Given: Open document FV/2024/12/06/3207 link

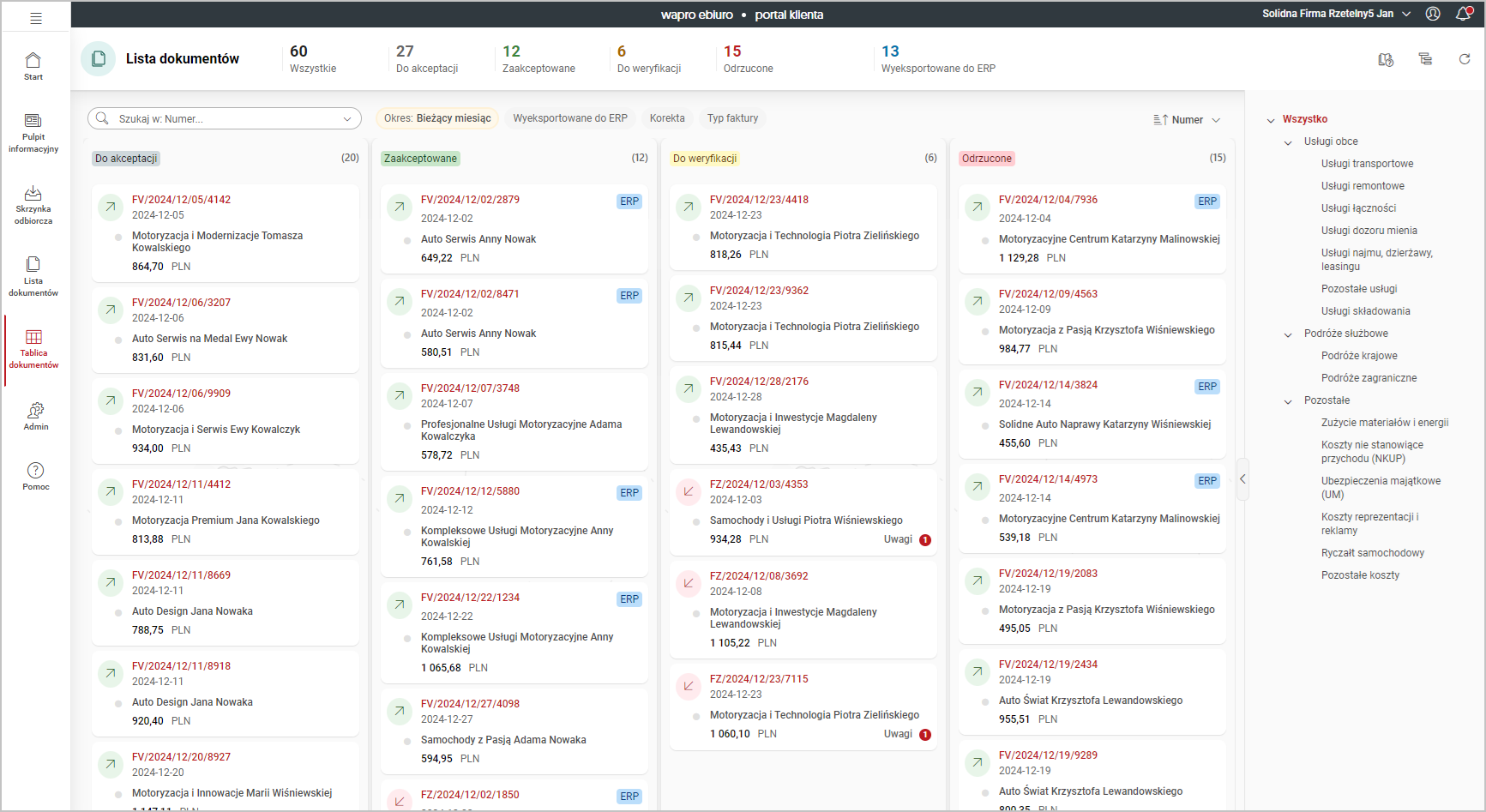Looking at the screenshot, I should point(181,303).
